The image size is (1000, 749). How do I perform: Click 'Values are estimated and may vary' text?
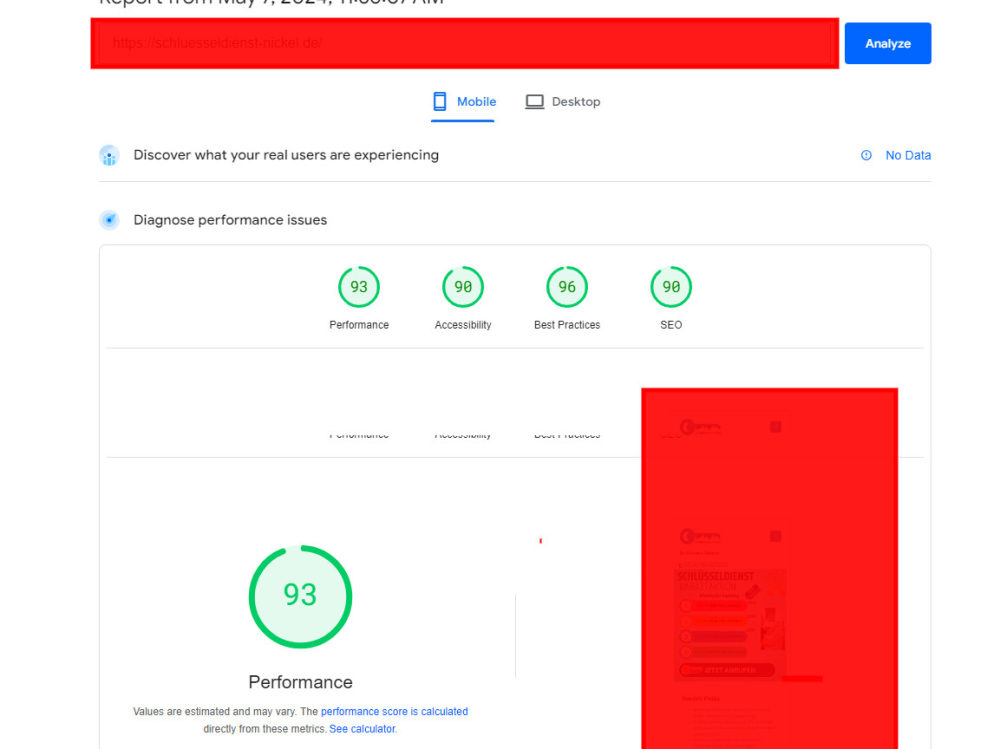pyautogui.click(x=215, y=711)
